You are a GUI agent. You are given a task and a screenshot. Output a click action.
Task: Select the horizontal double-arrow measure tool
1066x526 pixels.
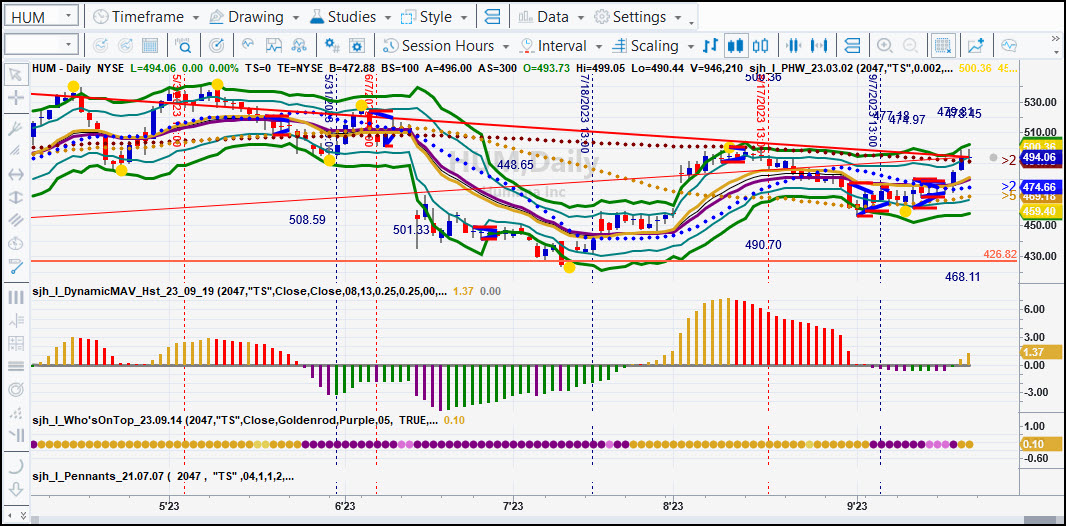point(15,175)
